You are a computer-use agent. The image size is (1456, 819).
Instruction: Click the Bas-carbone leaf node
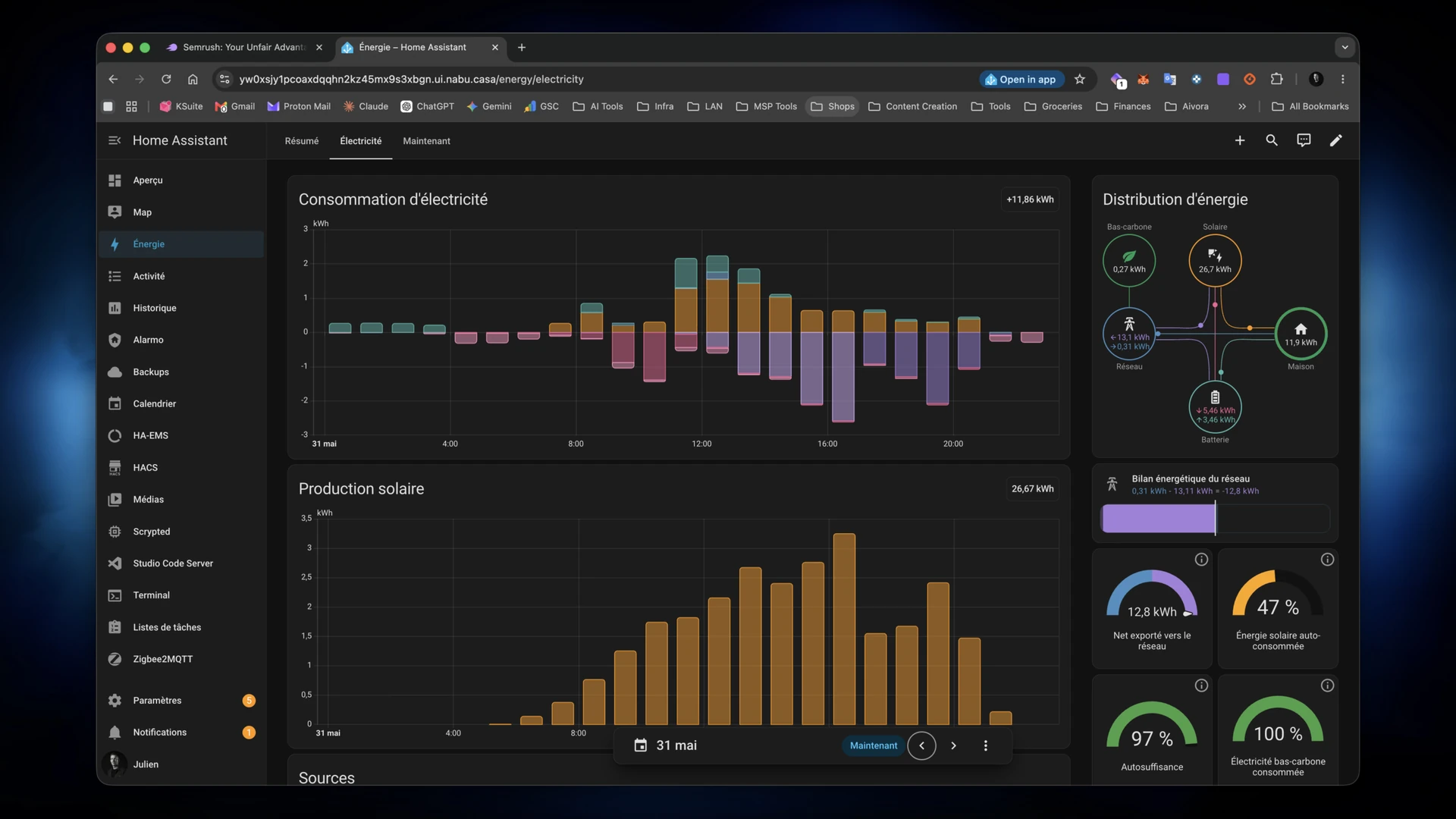pos(1129,260)
